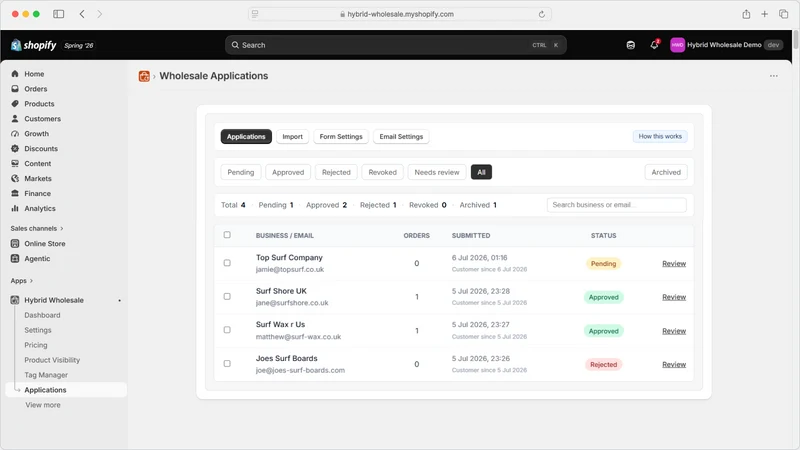Open the Finance bank icon
The image size is (800, 450).
15,193
